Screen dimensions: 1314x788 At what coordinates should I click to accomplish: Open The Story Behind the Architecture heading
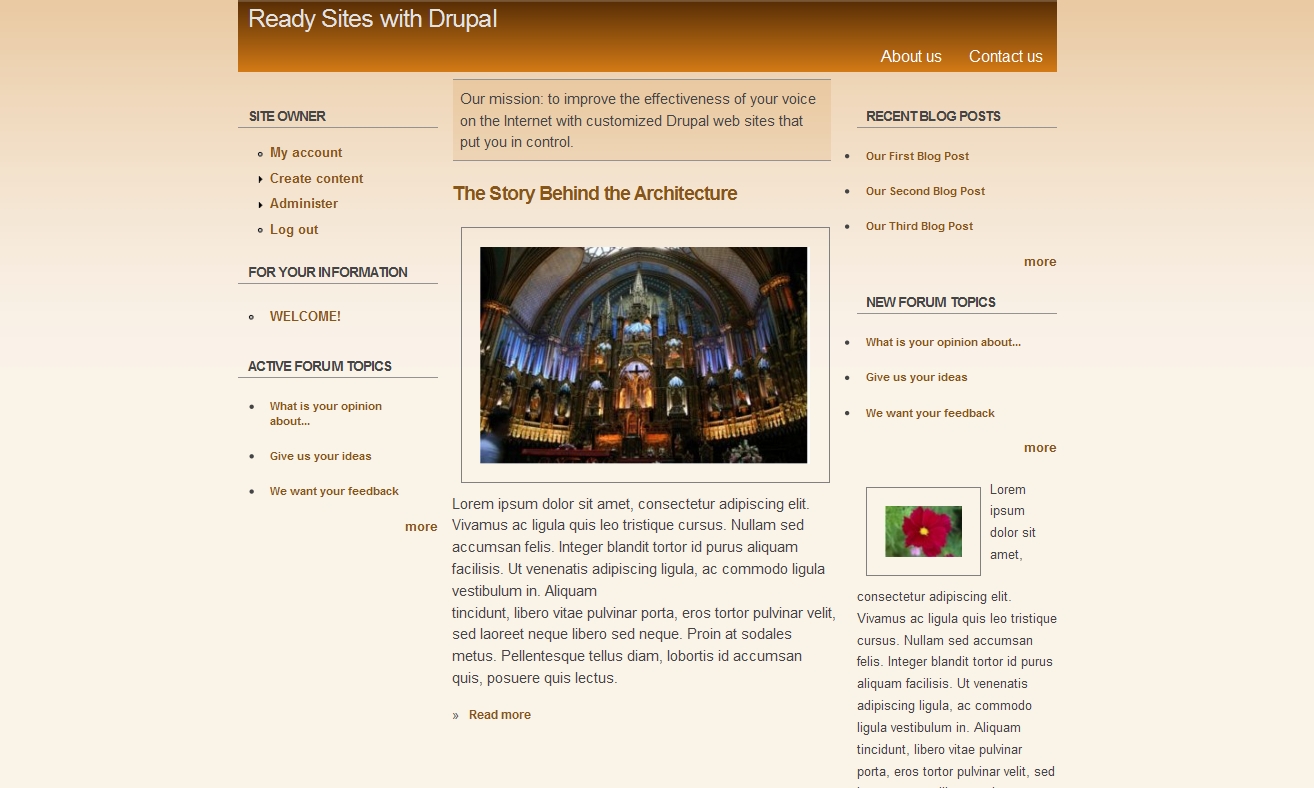pyautogui.click(x=594, y=194)
